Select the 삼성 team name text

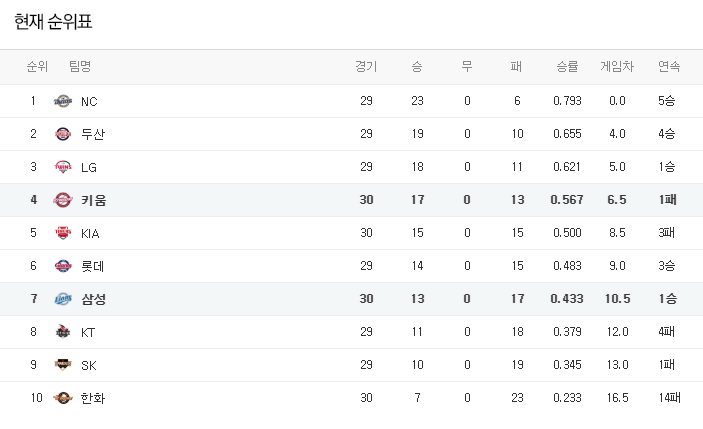point(93,299)
